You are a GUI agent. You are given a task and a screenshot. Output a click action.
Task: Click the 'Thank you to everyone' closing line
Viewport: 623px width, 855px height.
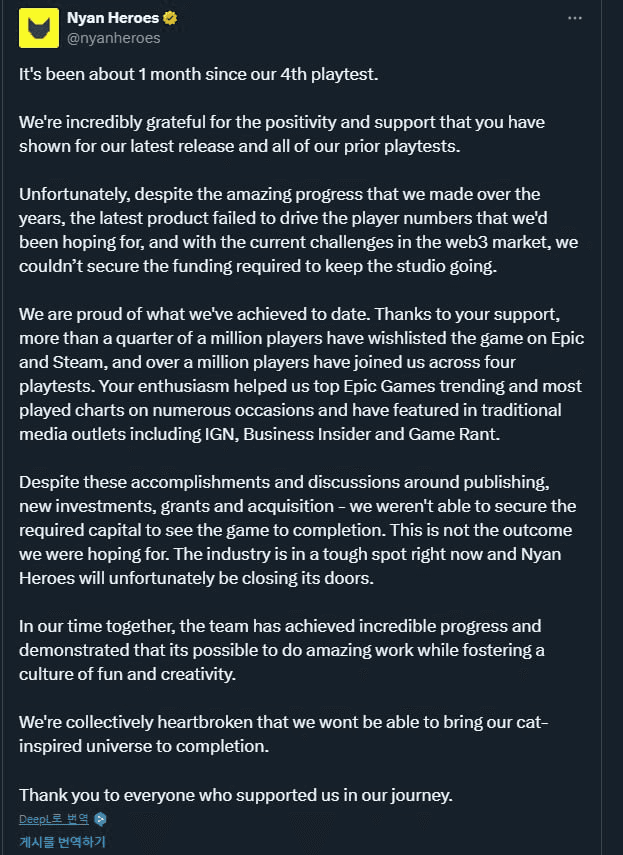(x=236, y=795)
